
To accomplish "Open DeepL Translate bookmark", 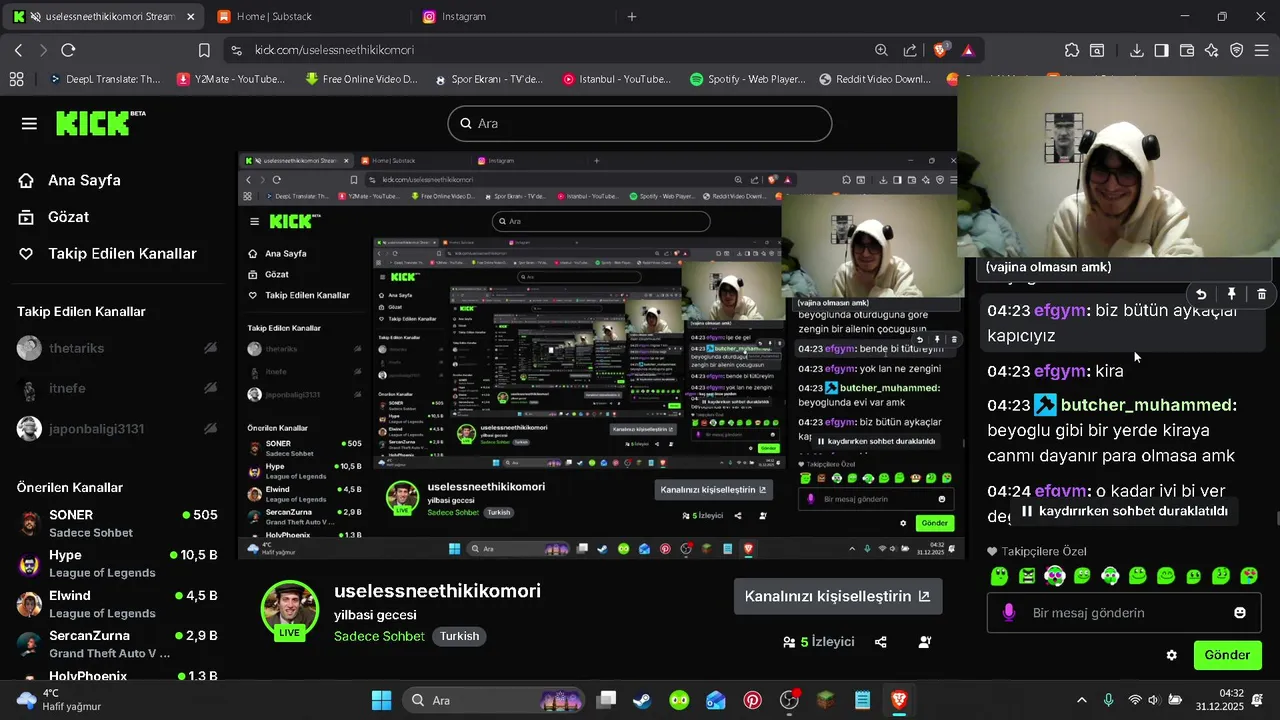I will 105,79.
